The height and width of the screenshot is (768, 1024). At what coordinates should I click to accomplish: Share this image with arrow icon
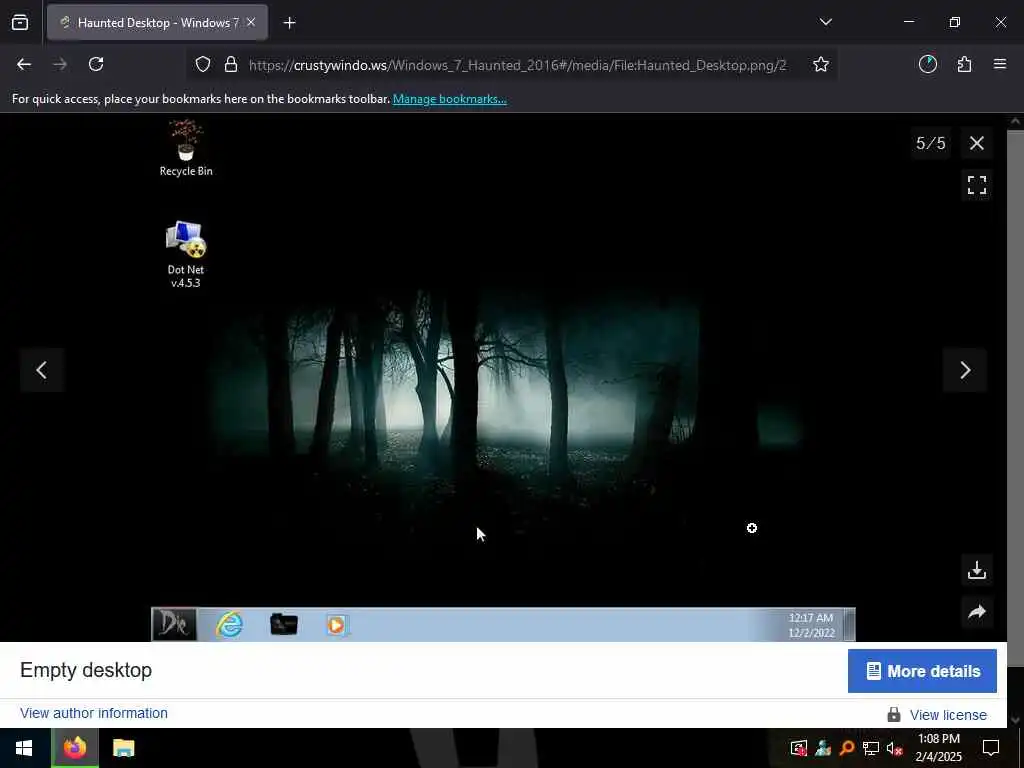click(977, 612)
